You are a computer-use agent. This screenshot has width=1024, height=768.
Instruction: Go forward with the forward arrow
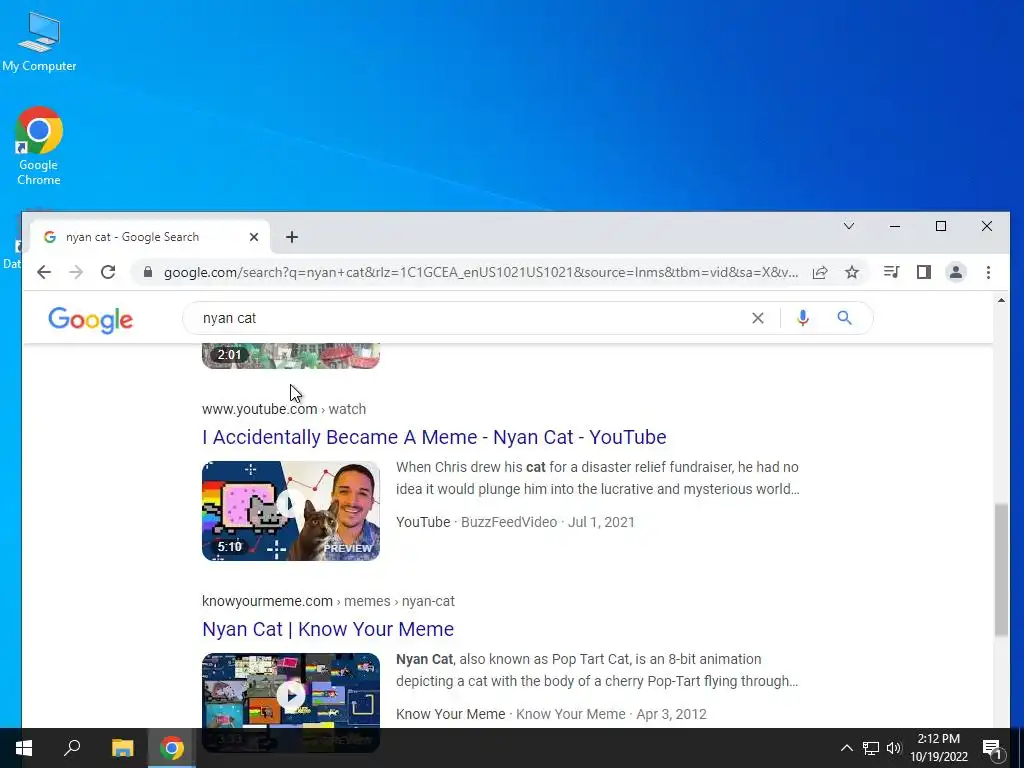(x=76, y=272)
